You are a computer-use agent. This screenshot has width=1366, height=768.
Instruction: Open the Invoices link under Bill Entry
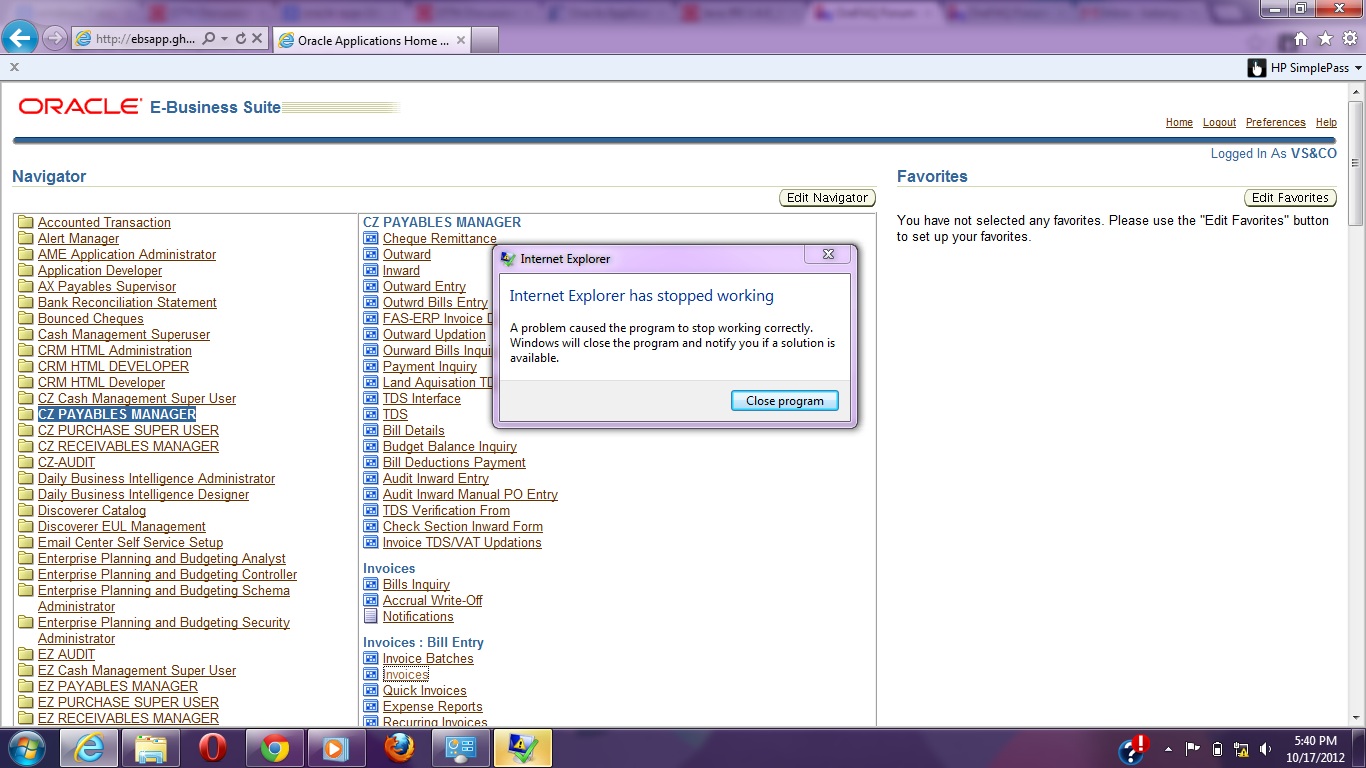[x=406, y=674]
